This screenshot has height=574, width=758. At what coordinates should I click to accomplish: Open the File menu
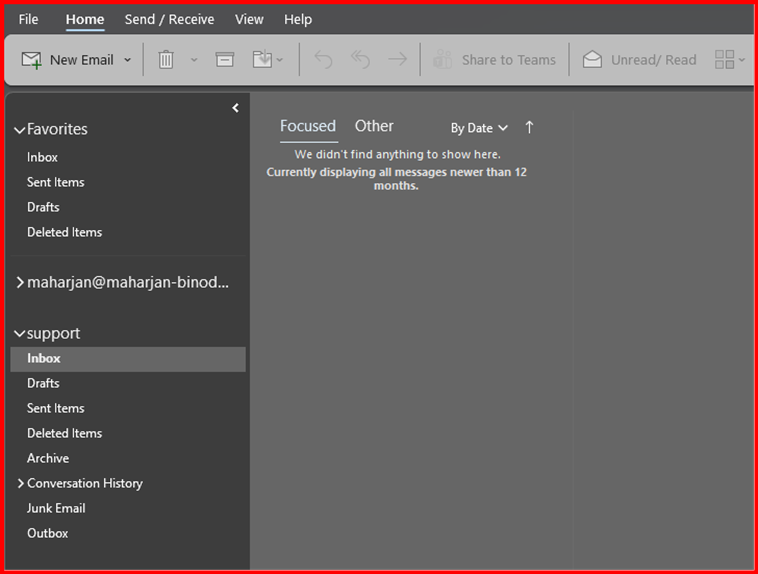coord(28,19)
